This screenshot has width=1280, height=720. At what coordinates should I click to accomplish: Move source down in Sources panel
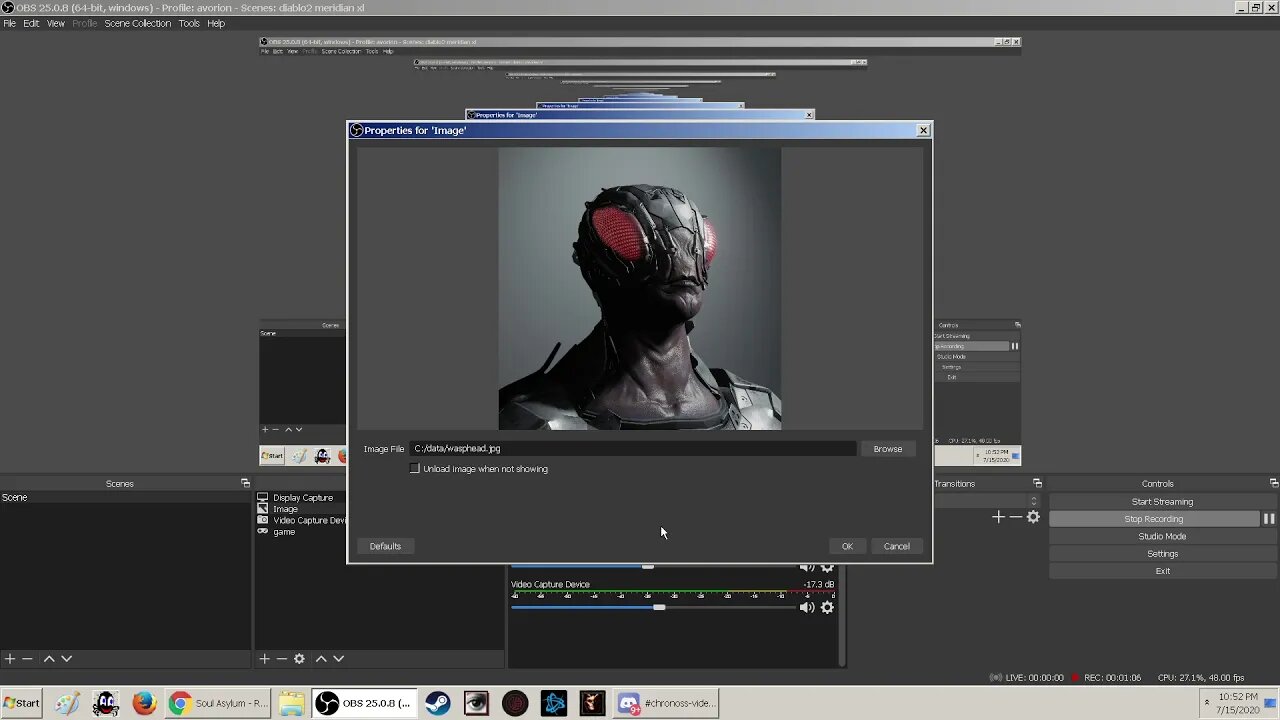[x=339, y=659]
